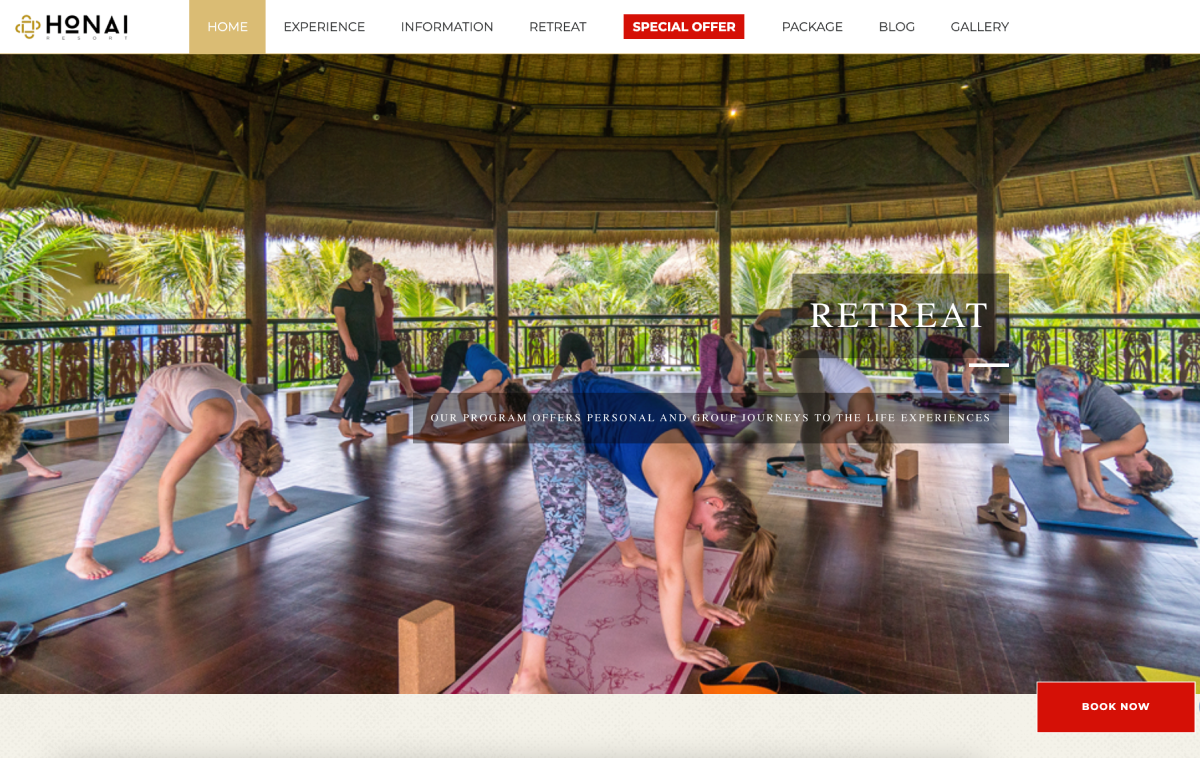Viewport: 1200px width, 758px height.
Task: Click the standing instructor in the banner photo
Action: [x=355, y=340]
